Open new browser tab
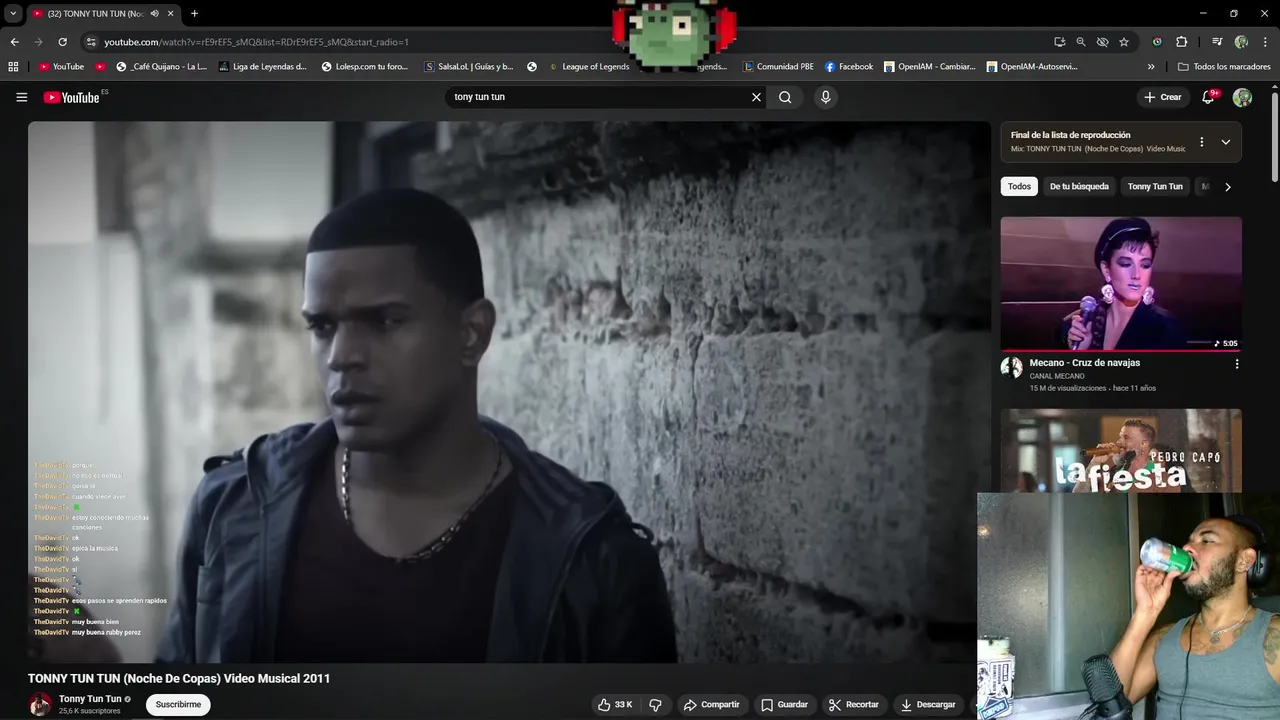The height and width of the screenshot is (720, 1280). [x=194, y=13]
